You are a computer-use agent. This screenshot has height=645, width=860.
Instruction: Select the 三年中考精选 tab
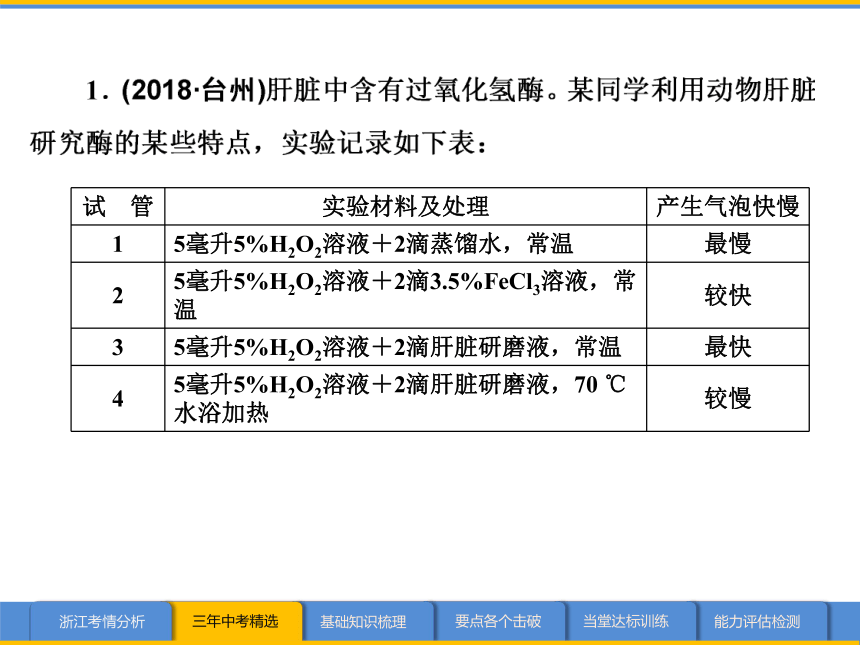coord(236,621)
